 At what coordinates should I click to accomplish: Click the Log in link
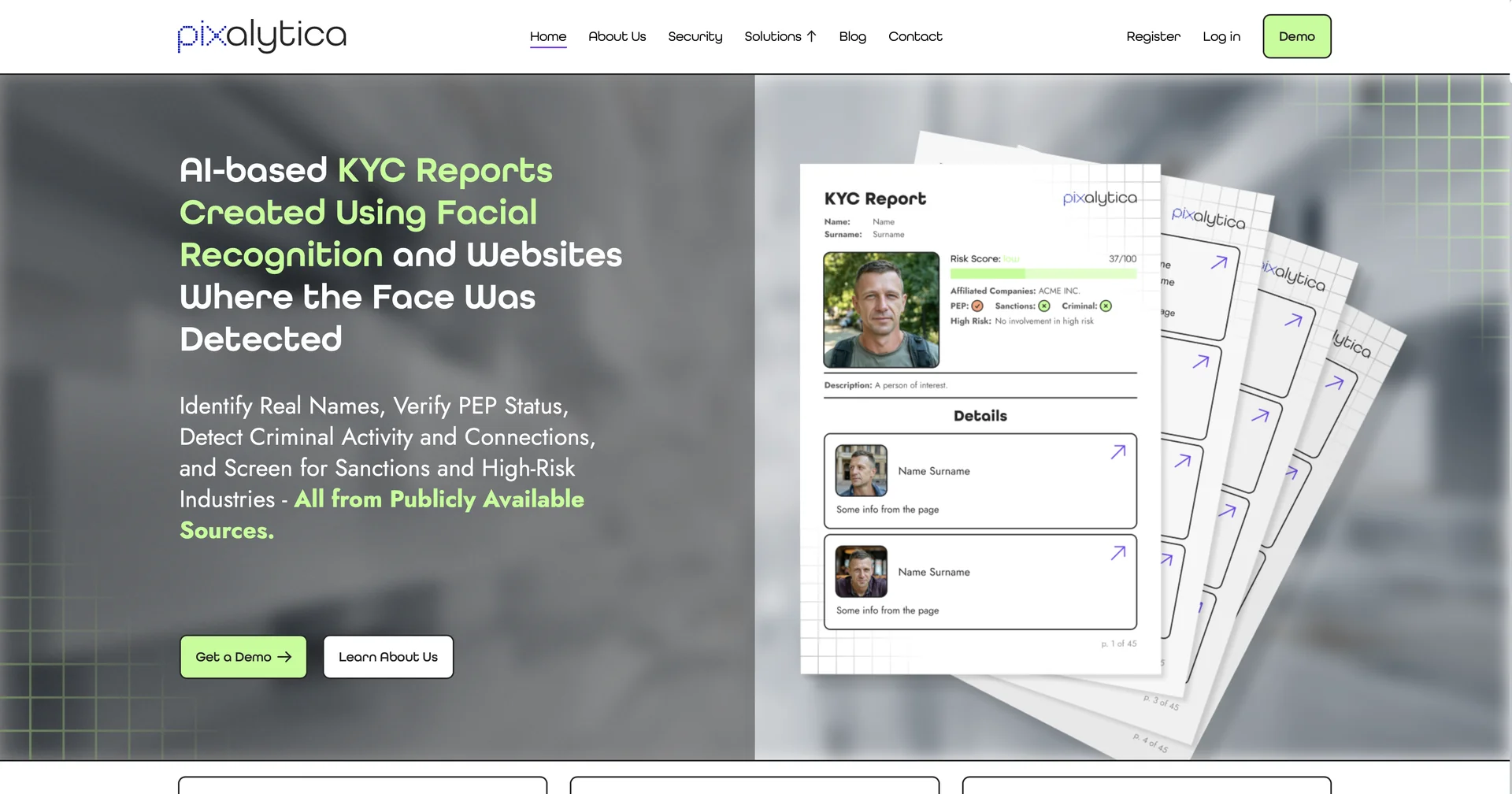coord(1221,36)
